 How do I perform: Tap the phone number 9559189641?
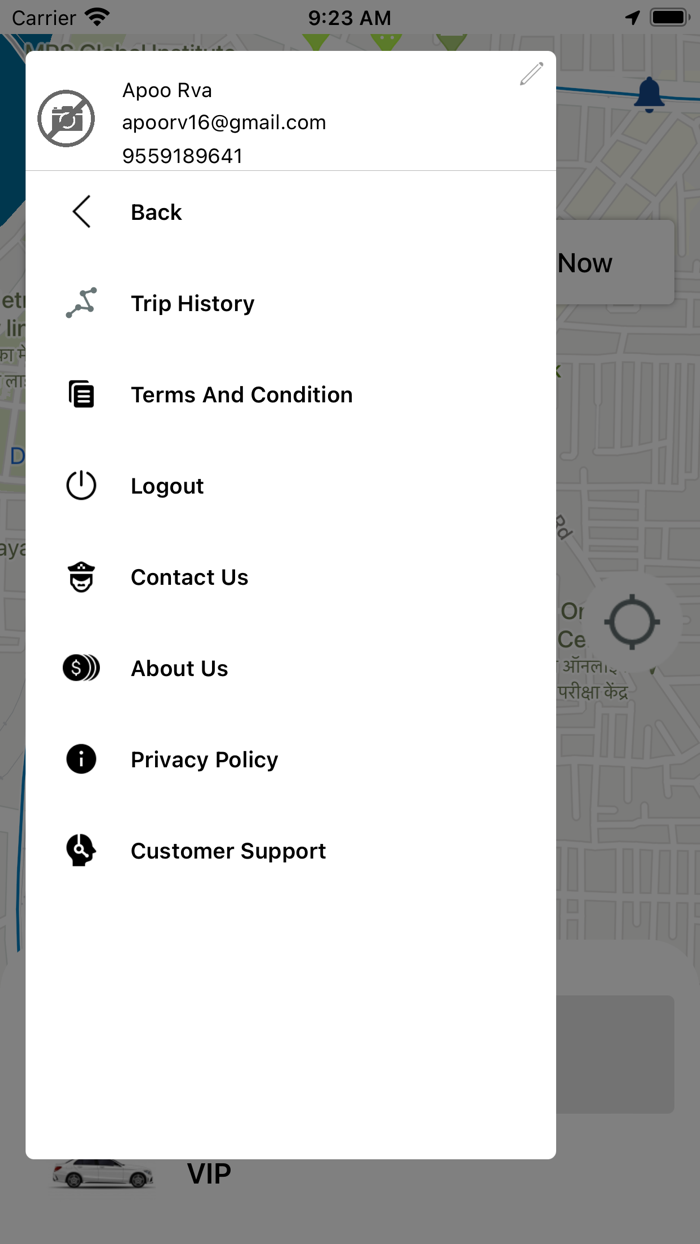tap(182, 156)
